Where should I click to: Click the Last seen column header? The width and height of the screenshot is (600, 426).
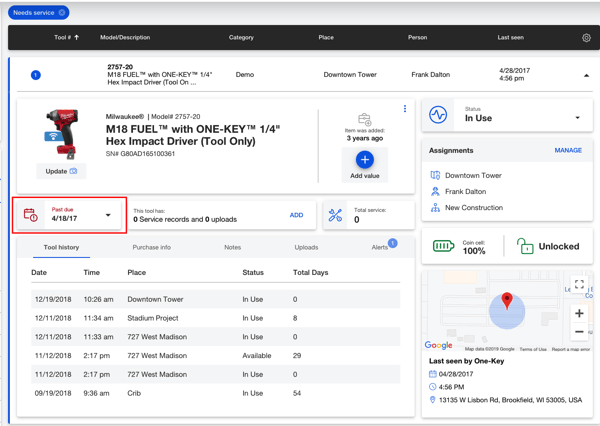510,37
